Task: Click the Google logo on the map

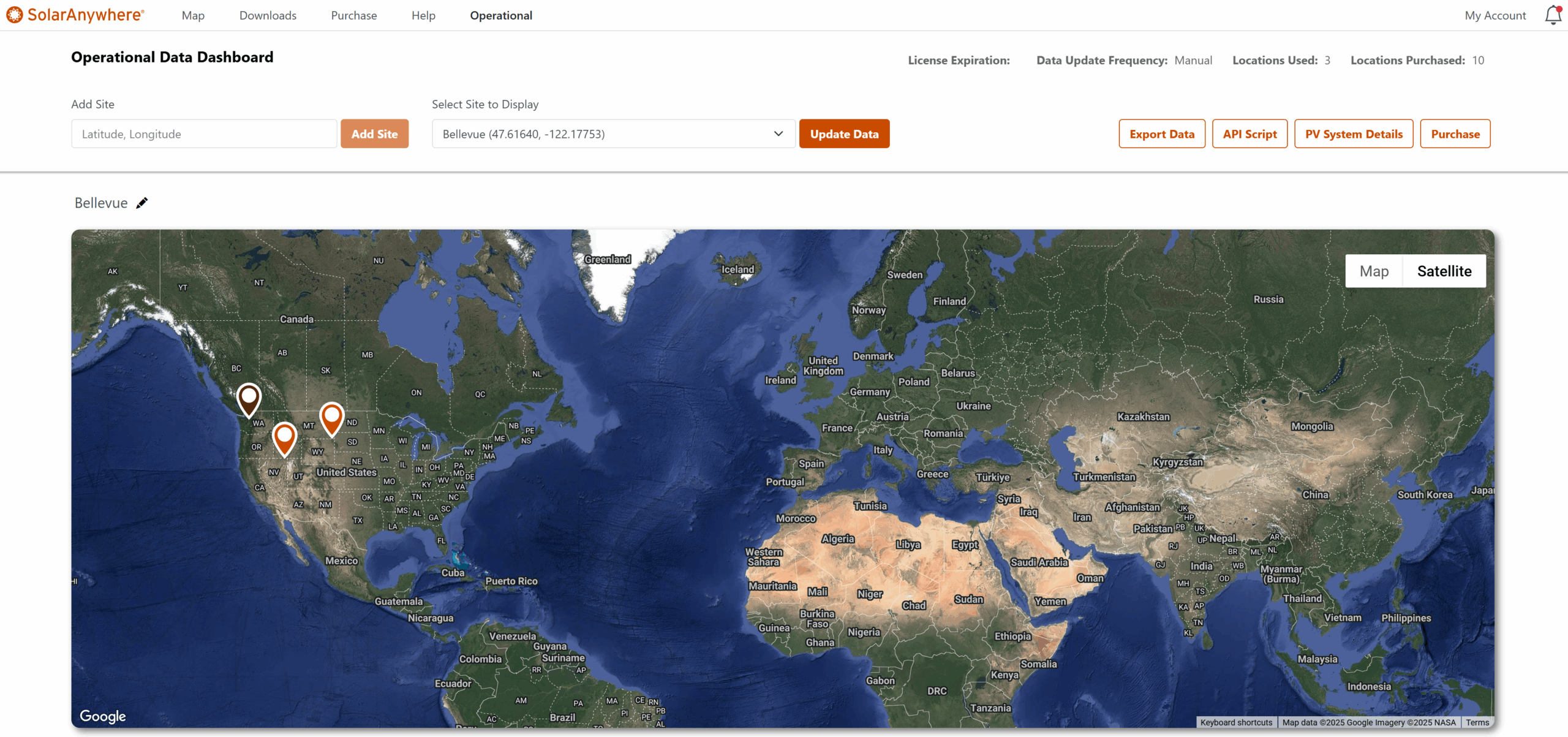Action: pyautogui.click(x=103, y=716)
